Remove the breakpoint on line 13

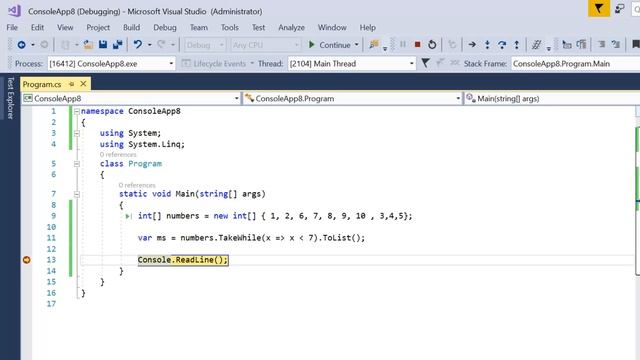tap(27, 260)
